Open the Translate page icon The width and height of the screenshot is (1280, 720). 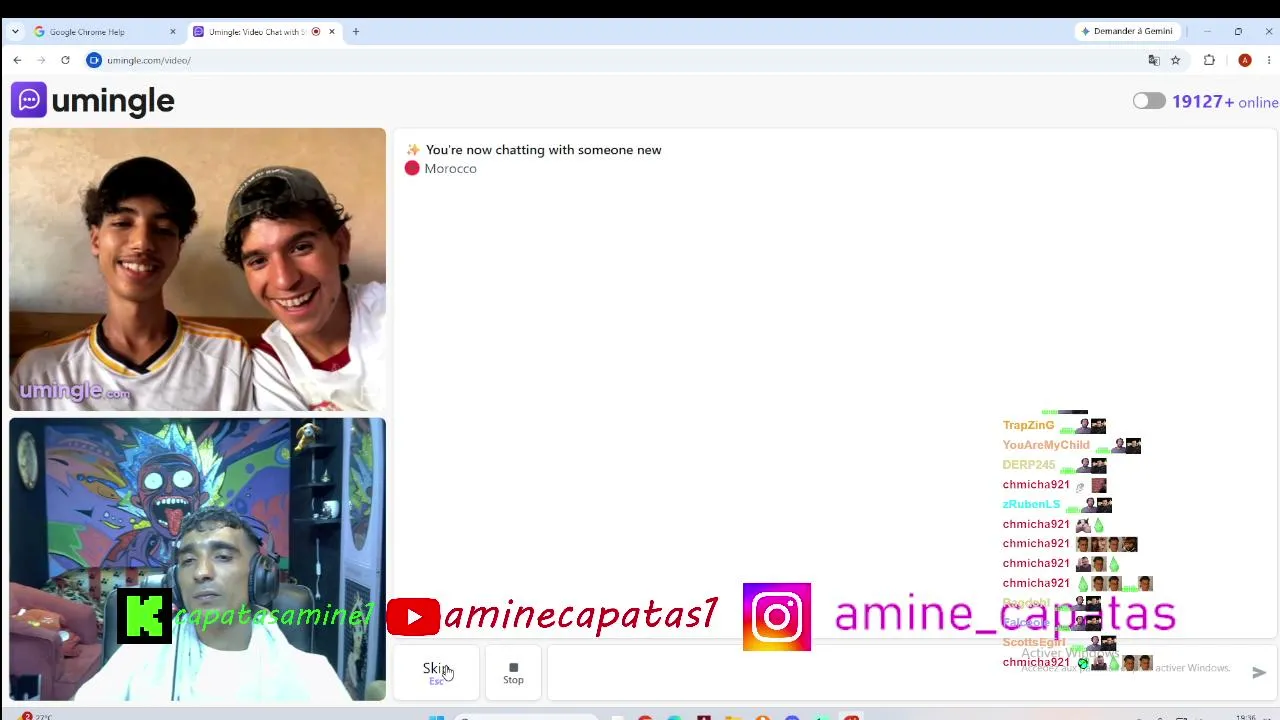[x=1154, y=60]
